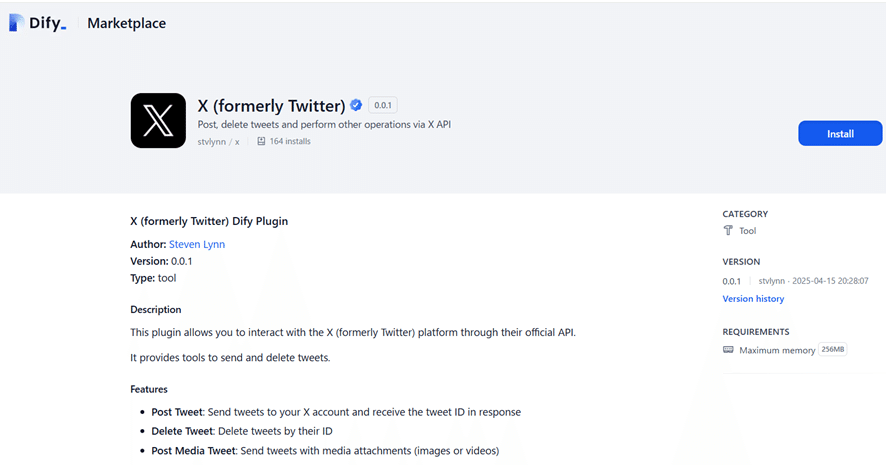Click the 0.0.1 version badge near the title
Screen dimensions: 886x465
pos(383,105)
